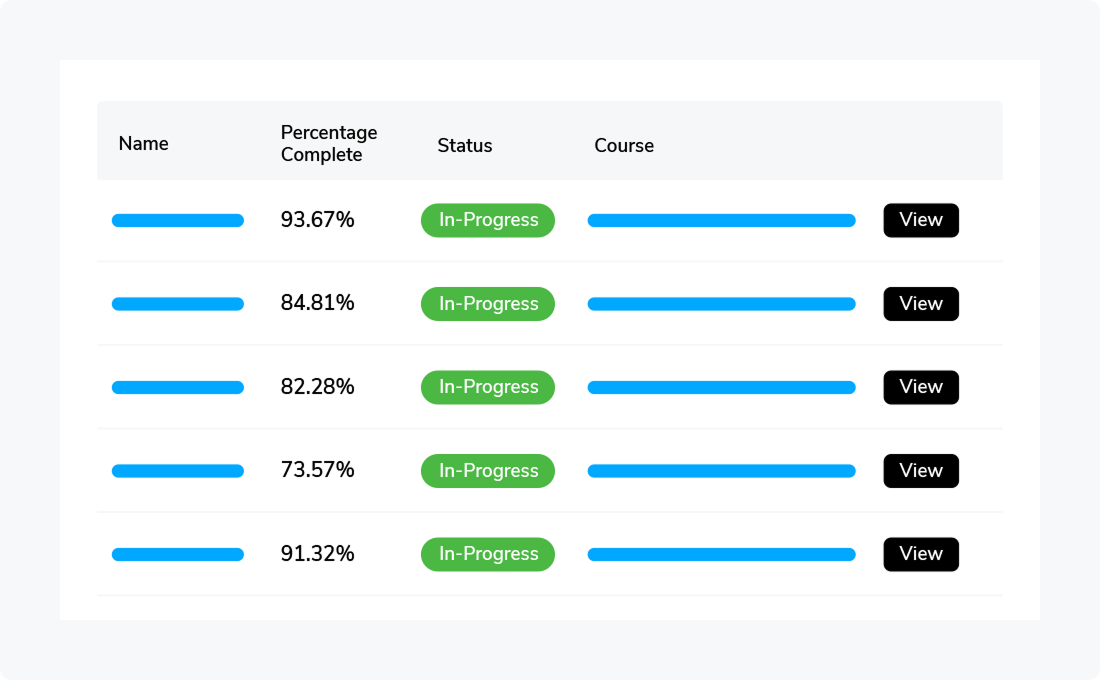Screen dimensions: 1100x680
Task: Click the Course column header
Action: pyautogui.click(x=624, y=146)
